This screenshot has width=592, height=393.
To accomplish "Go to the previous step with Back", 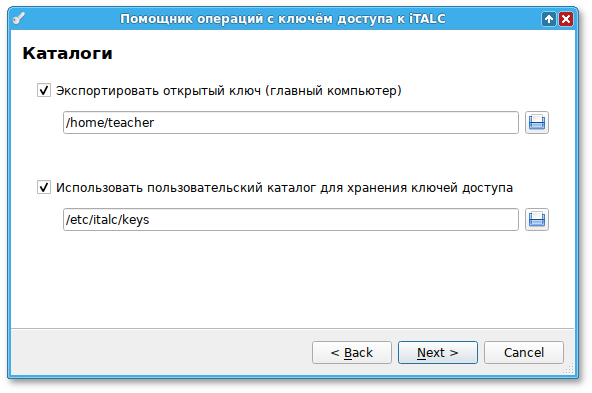I will [352, 353].
